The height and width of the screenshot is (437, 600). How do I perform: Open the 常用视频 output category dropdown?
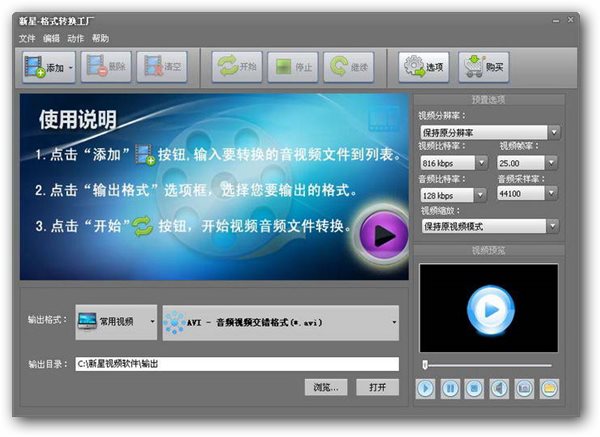[116, 322]
